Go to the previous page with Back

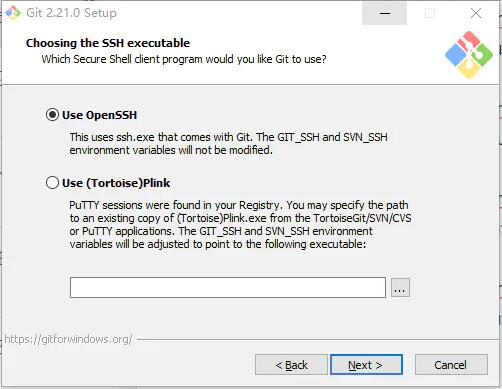pyautogui.click(x=291, y=365)
